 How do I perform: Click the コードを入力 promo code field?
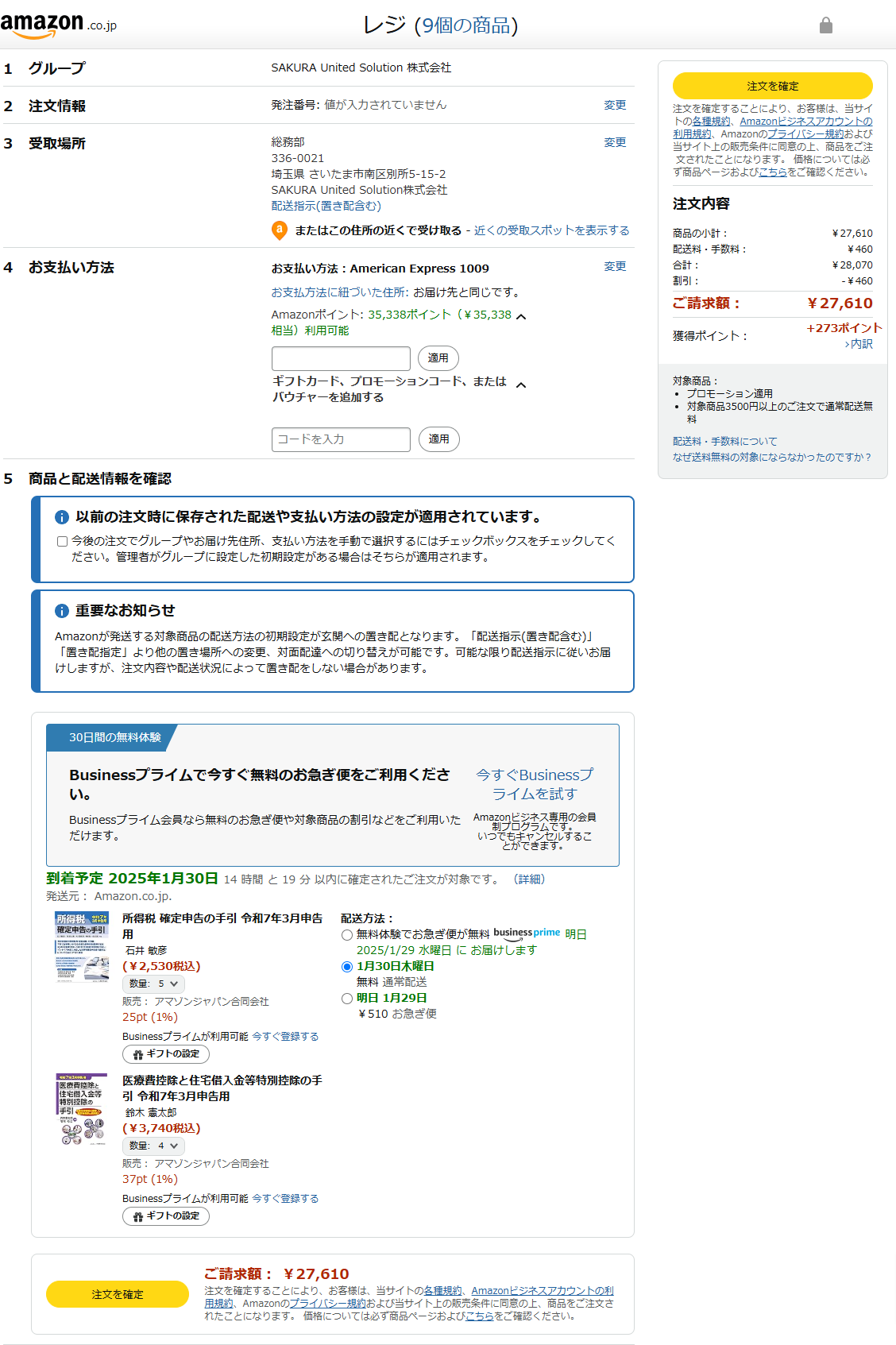tap(341, 439)
